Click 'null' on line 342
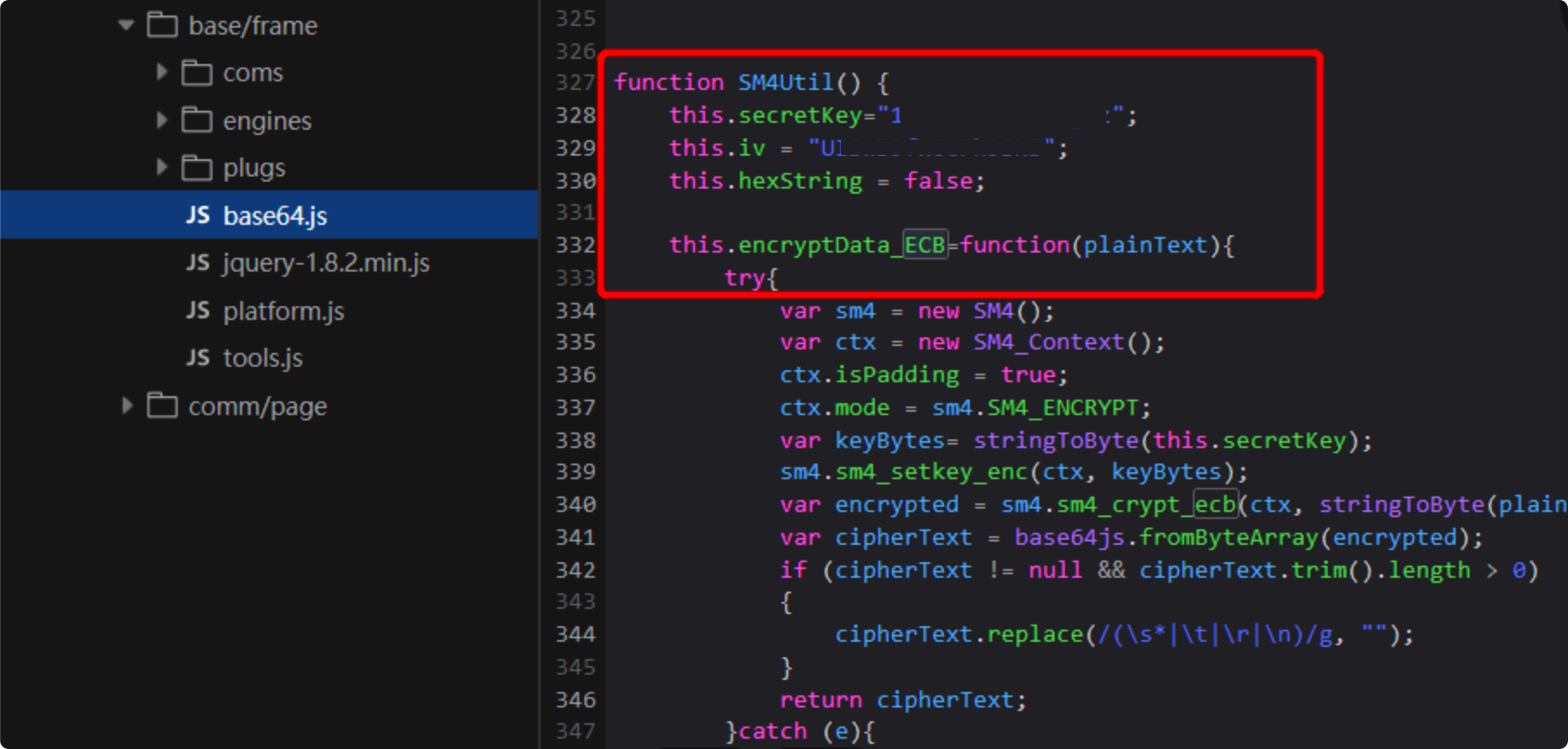This screenshot has height=749, width=1568. tap(1056, 570)
